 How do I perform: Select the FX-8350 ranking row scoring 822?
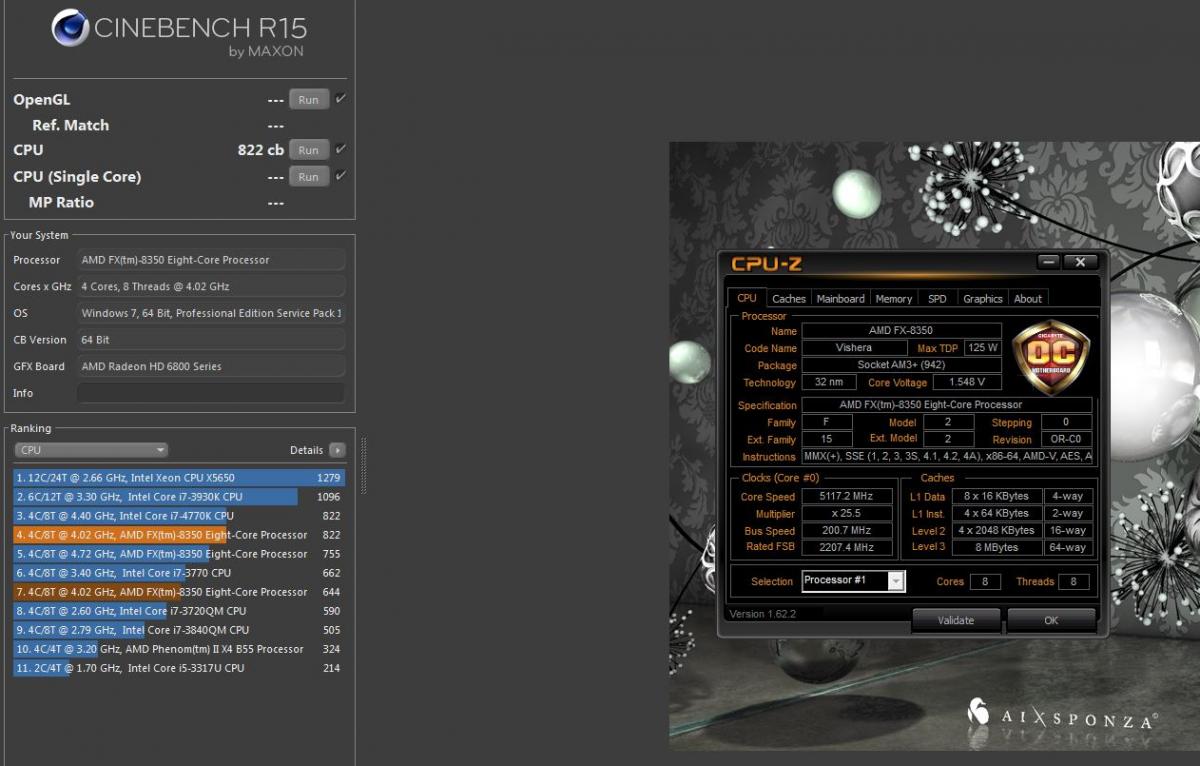point(179,535)
